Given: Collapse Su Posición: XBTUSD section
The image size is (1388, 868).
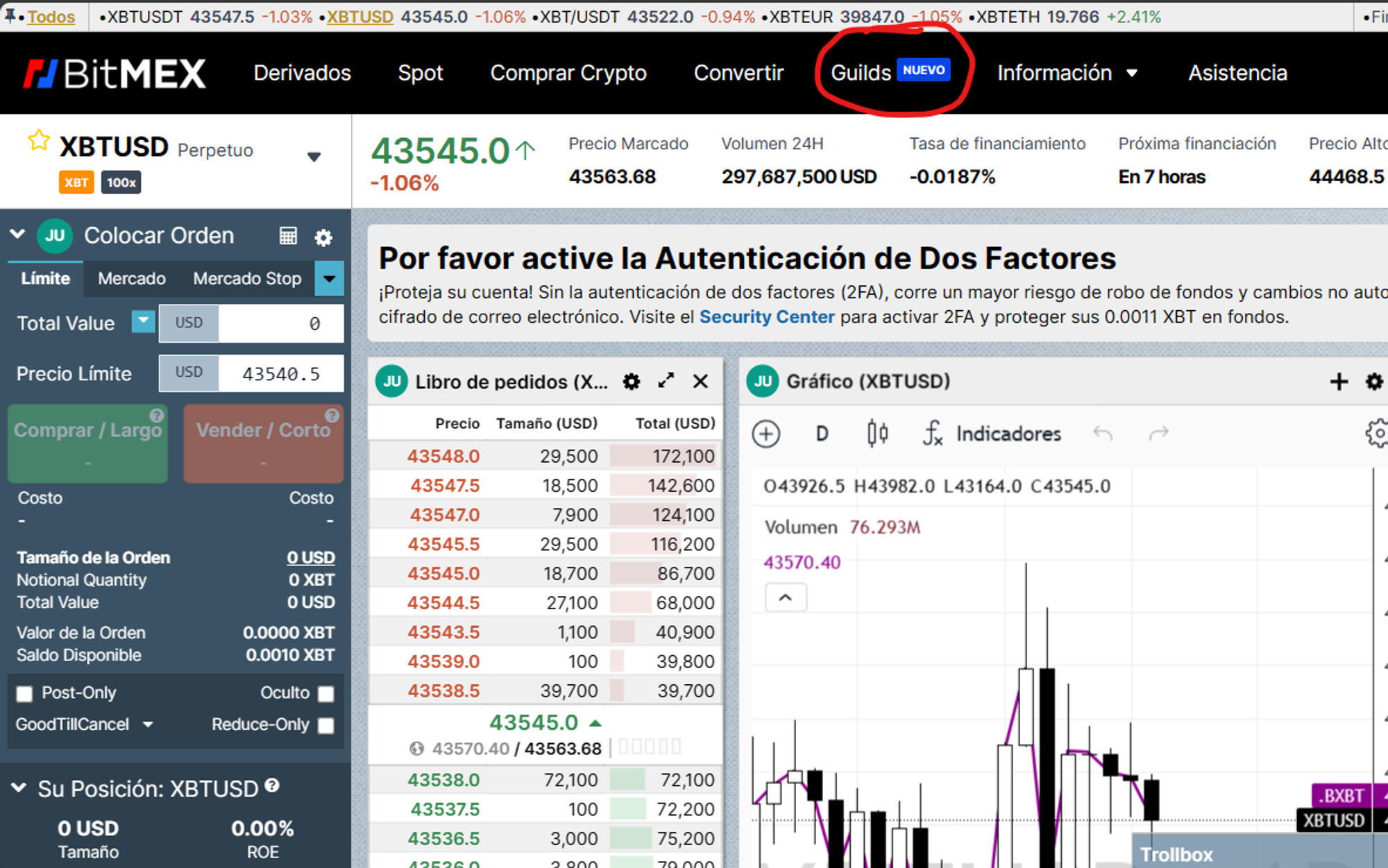Looking at the screenshot, I should (x=19, y=788).
